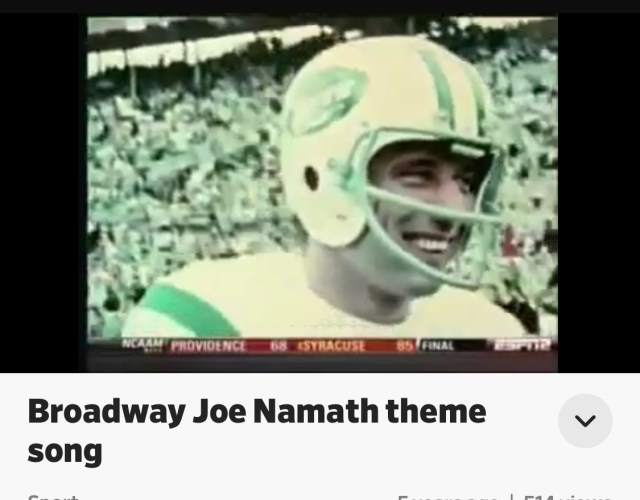The height and width of the screenshot is (500, 640).
Task: Click the Jets logo on the helmet
Action: [x=325, y=100]
